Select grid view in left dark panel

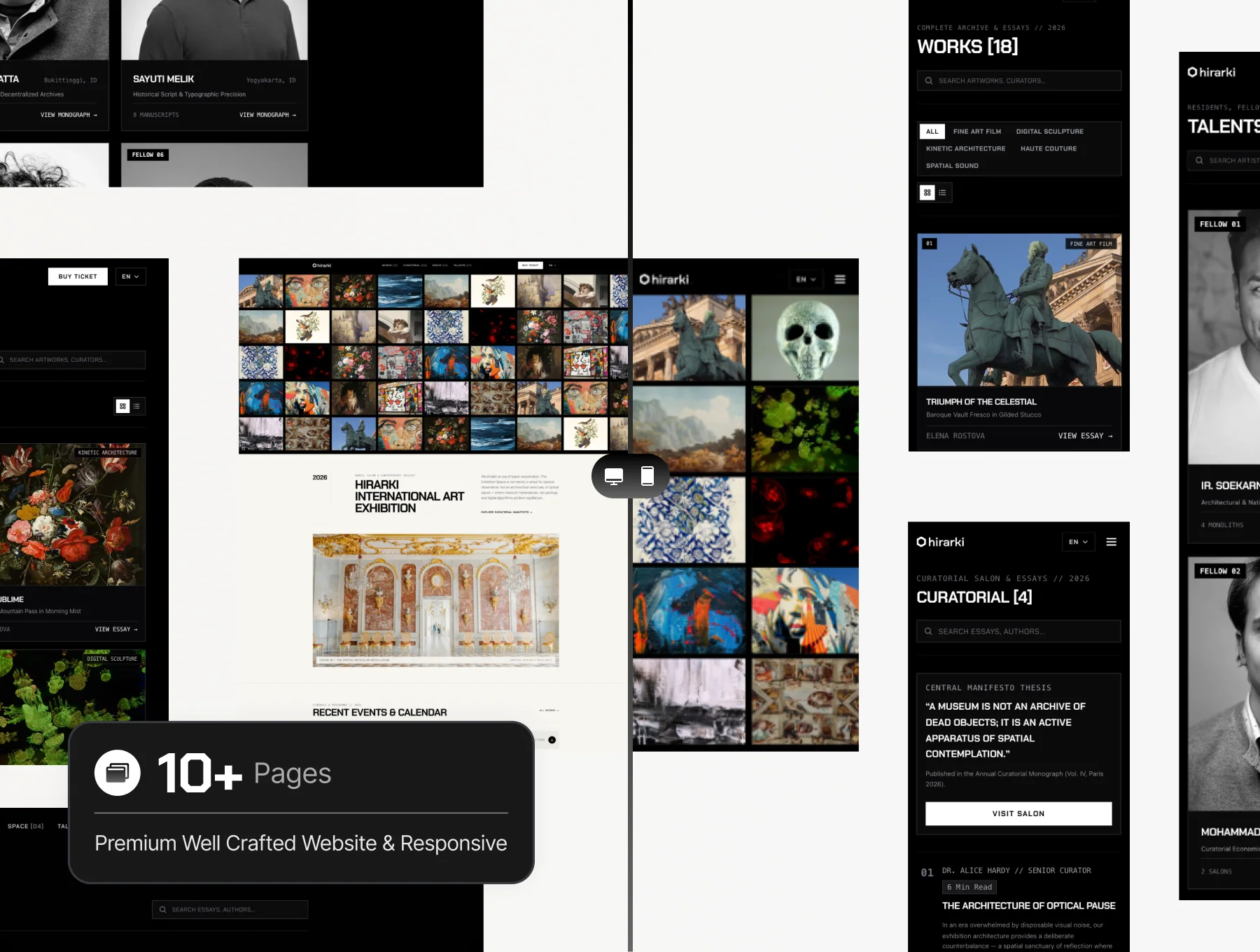click(x=122, y=406)
